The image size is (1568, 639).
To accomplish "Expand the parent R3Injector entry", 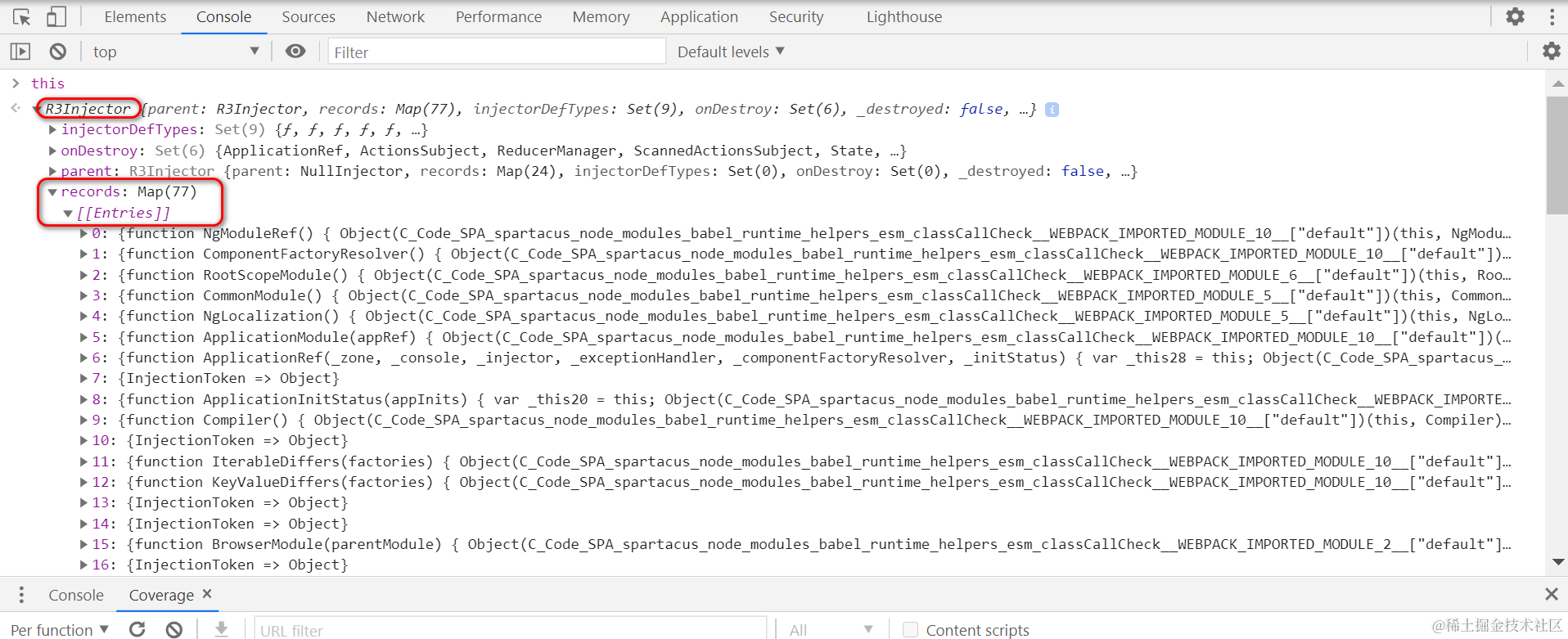I will point(53,171).
